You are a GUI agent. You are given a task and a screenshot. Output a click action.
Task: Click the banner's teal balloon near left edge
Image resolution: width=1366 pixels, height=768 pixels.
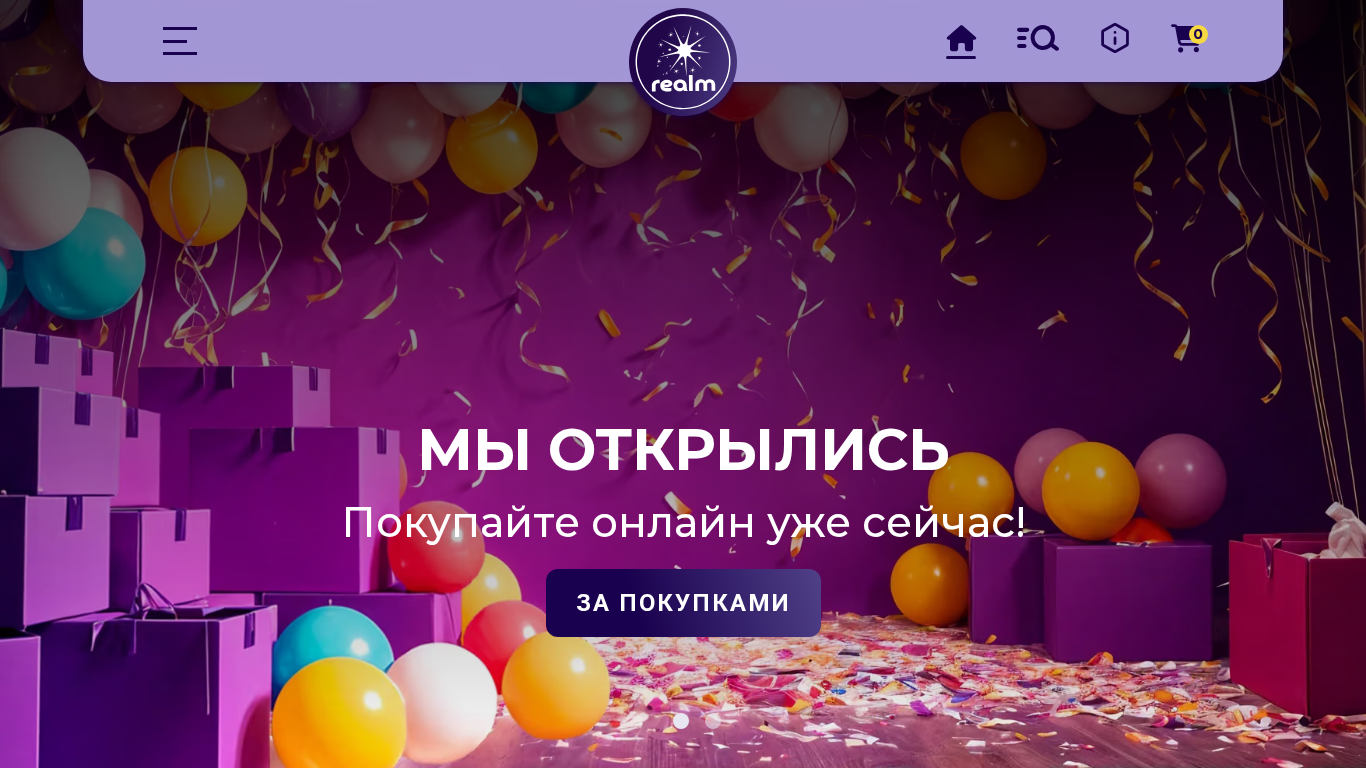[x=84, y=264]
